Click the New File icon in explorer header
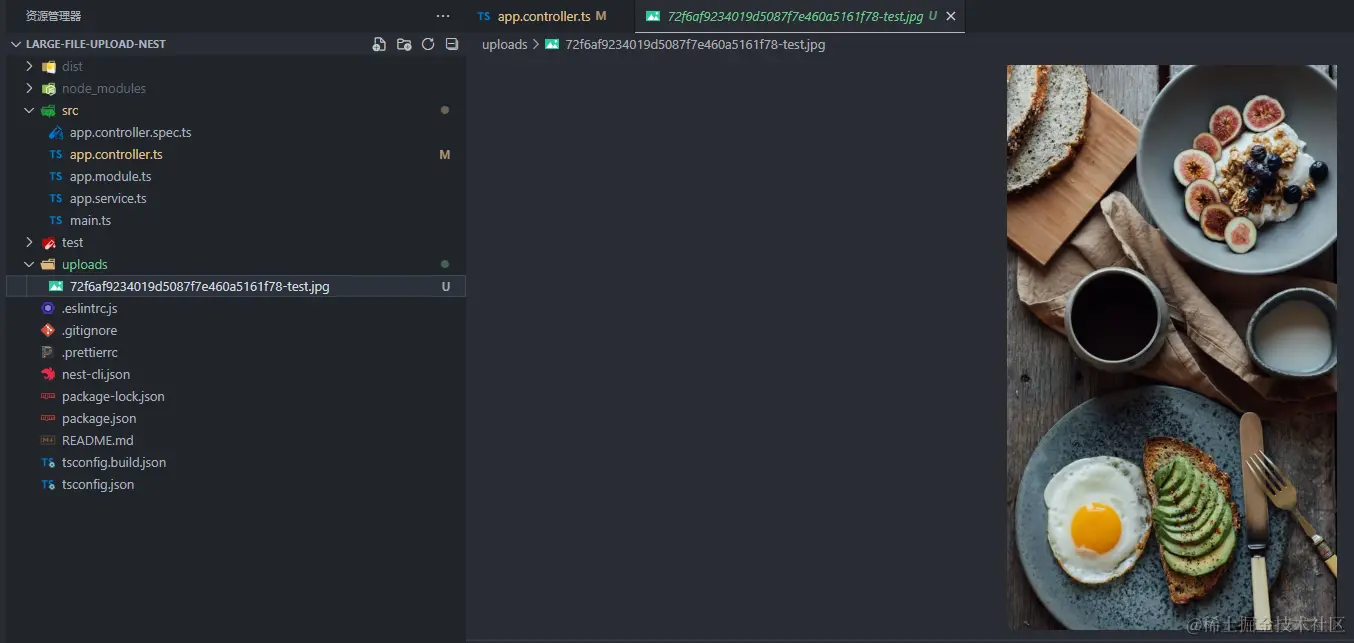This screenshot has width=1354, height=643. [379, 44]
